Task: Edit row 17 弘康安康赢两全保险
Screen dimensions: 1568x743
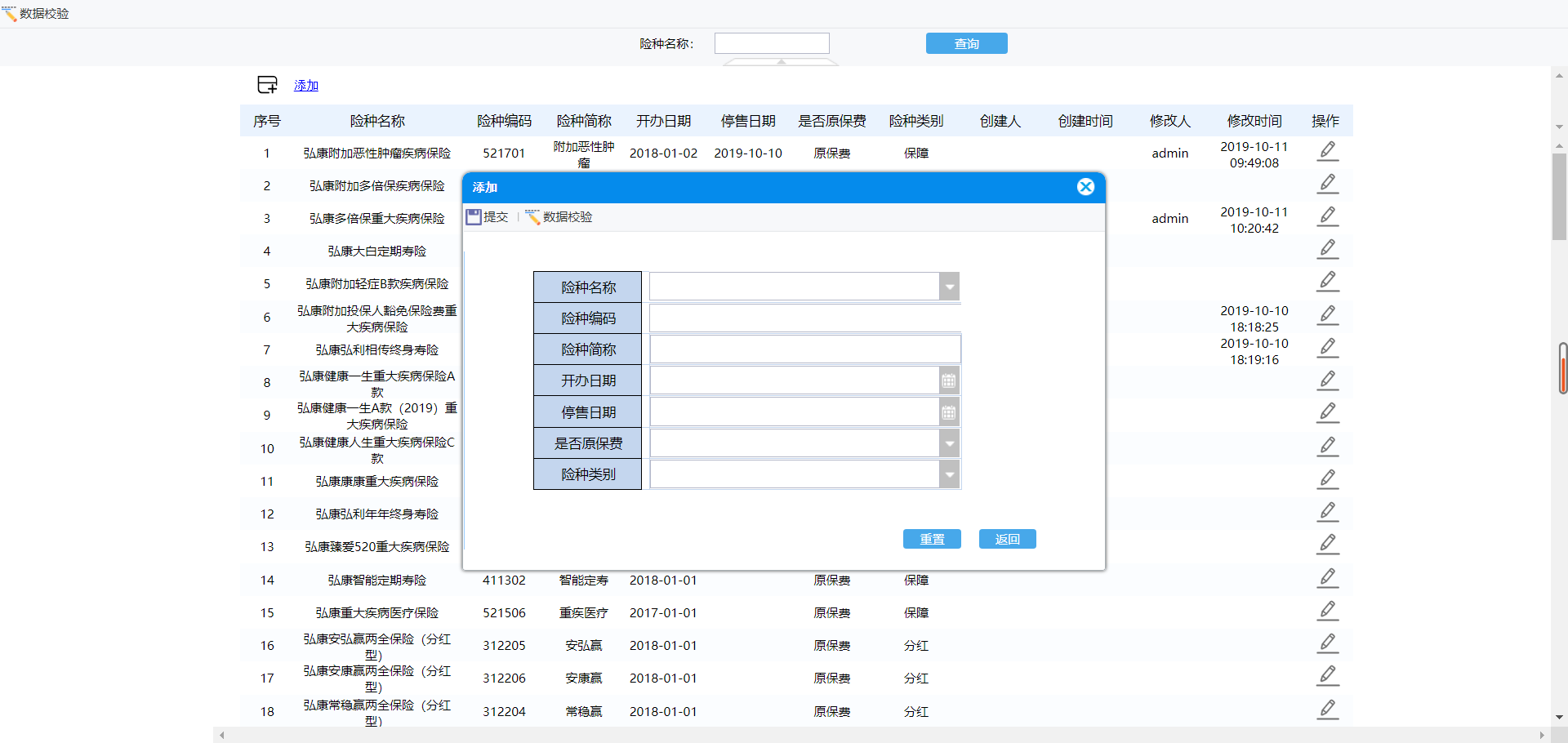Action: pyautogui.click(x=1328, y=677)
